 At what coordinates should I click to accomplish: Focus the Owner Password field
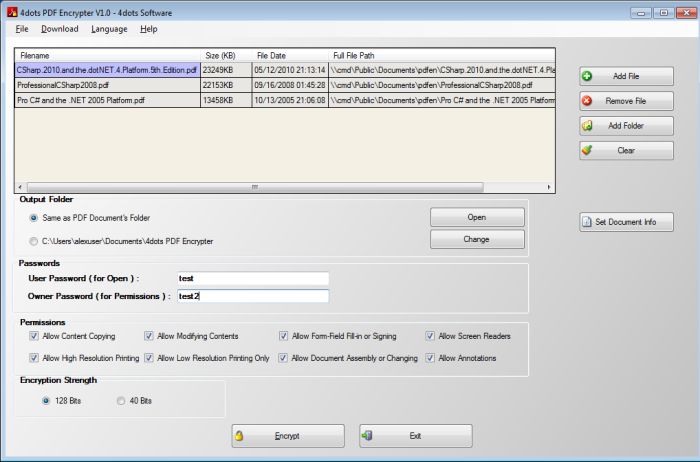click(253, 296)
